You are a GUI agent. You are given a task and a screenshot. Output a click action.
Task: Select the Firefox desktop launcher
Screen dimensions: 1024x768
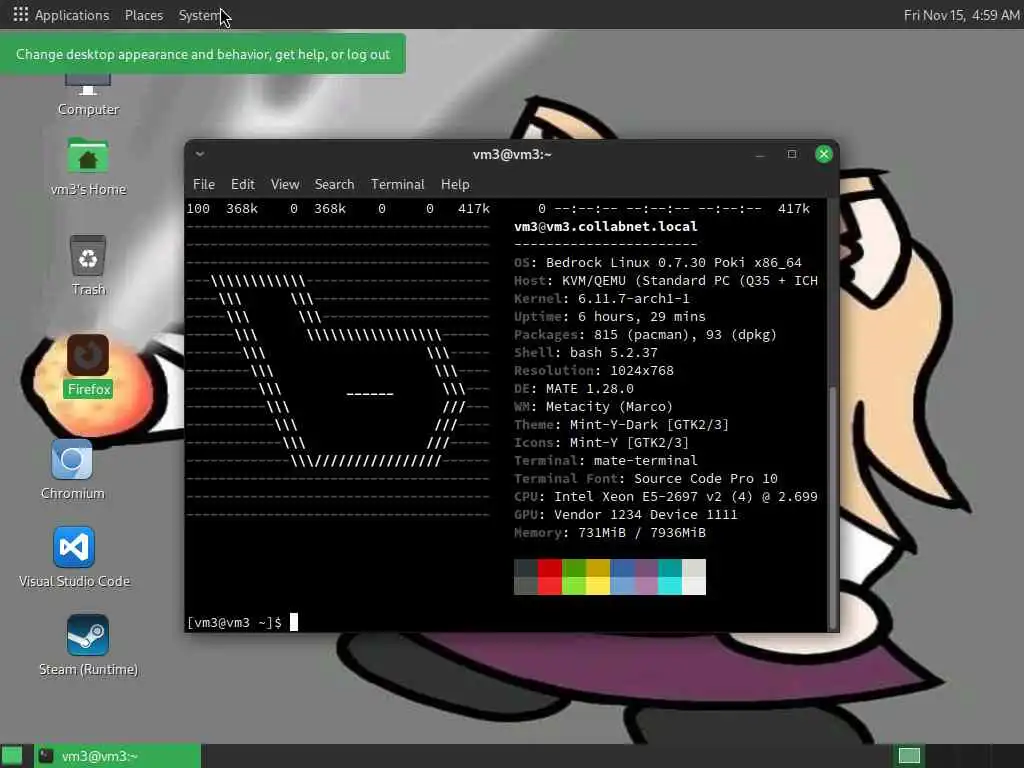coord(88,366)
